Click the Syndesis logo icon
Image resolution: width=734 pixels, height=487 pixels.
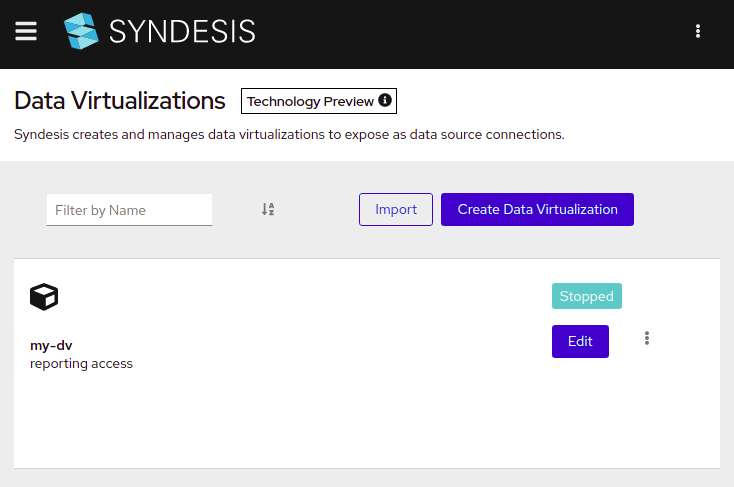pyautogui.click(x=81, y=31)
